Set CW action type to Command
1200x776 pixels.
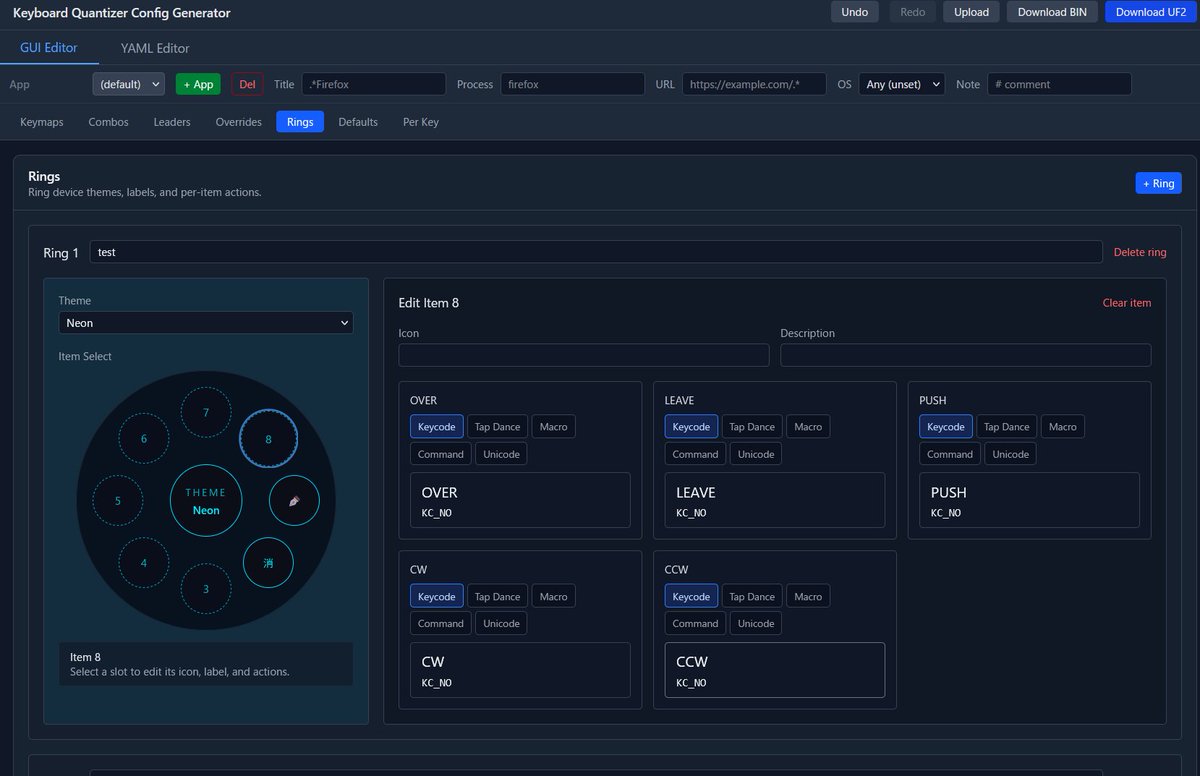pos(441,623)
